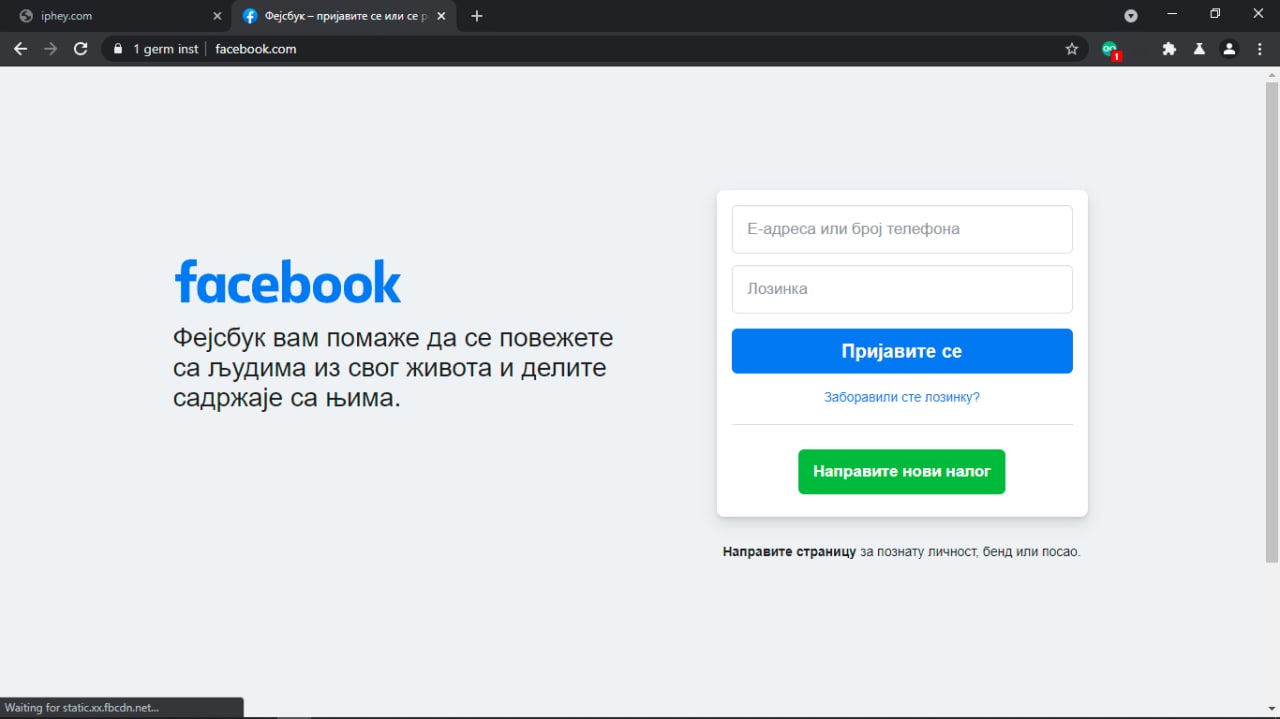Minimize the Chrome window

click(1173, 14)
